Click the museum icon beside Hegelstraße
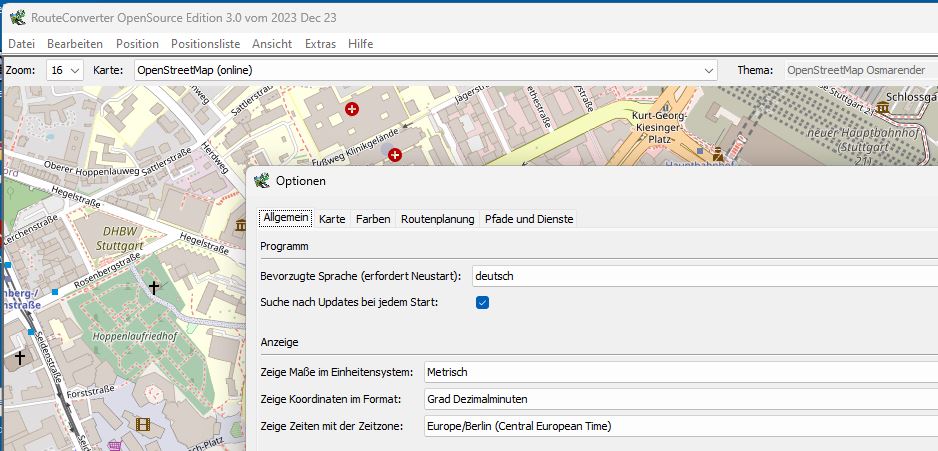 [240, 226]
